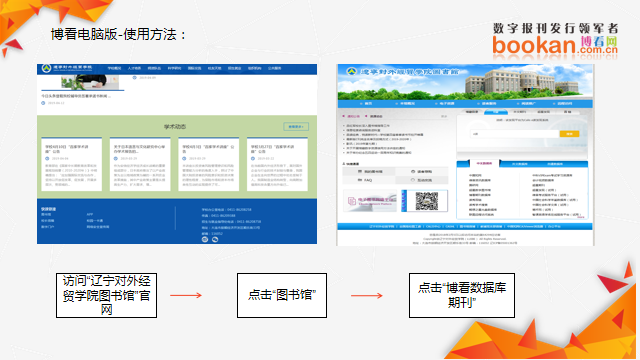Open the first academic lecture news card
640x360 pixels.
point(71,164)
